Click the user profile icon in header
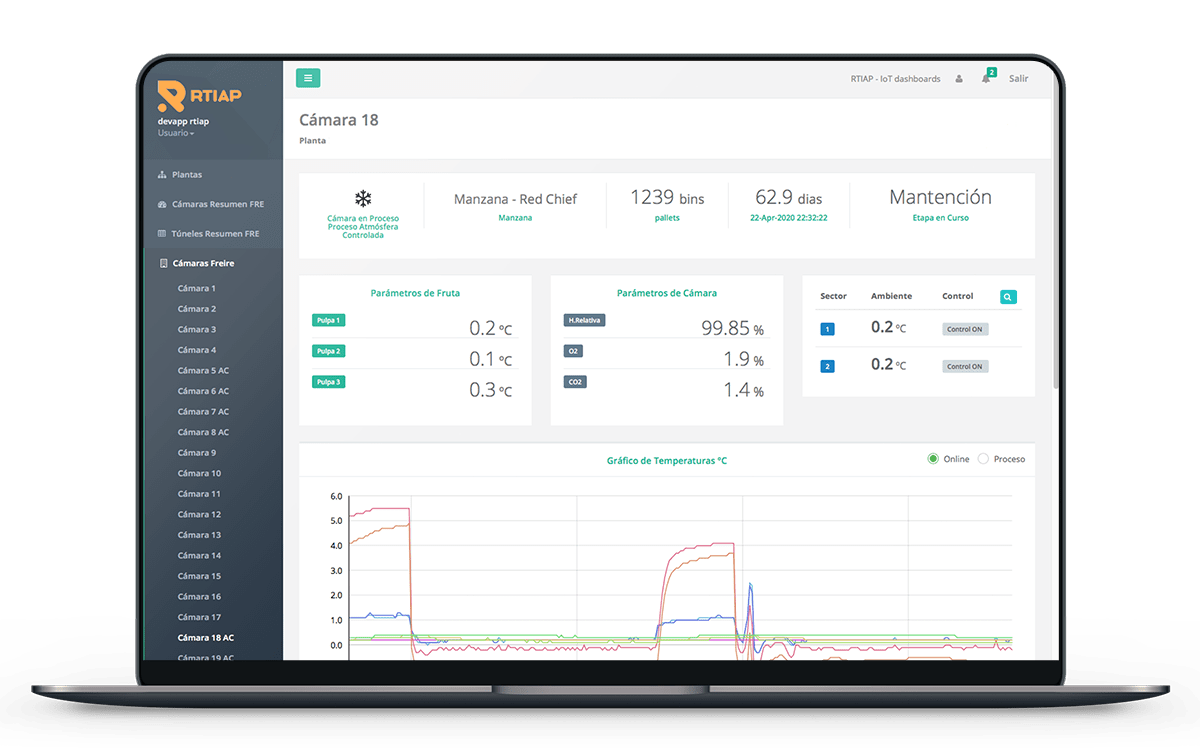Screen dimensions: 1200x748 point(959,79)
